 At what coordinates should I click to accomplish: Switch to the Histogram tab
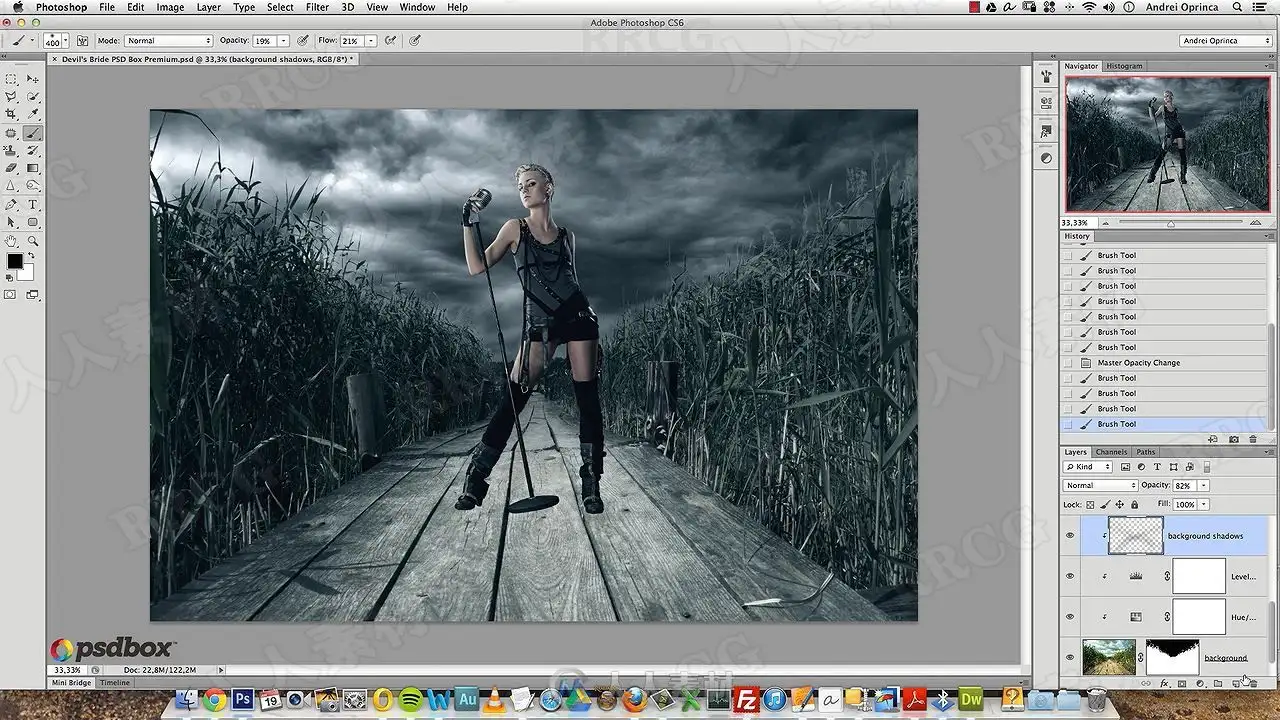pyautogui.click(x=1124, y=66)
